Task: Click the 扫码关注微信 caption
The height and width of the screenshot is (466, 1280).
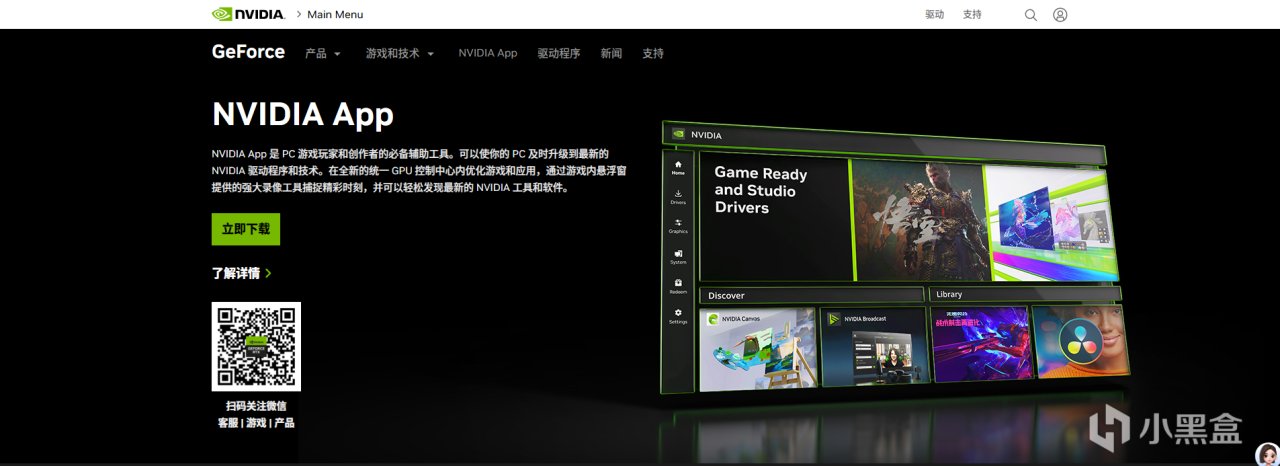Action: coord(256,406)
